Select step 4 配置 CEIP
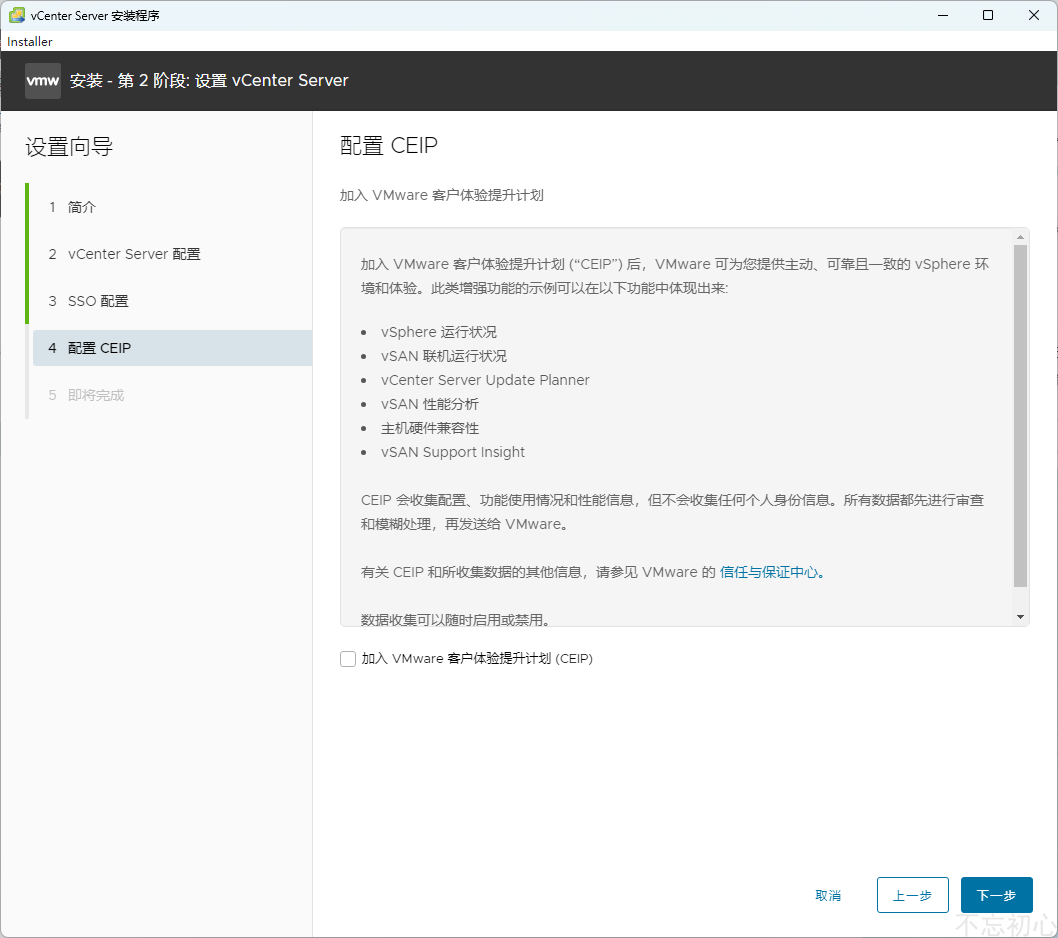Viewport: 1058px width, 938px height. (172, 348)
